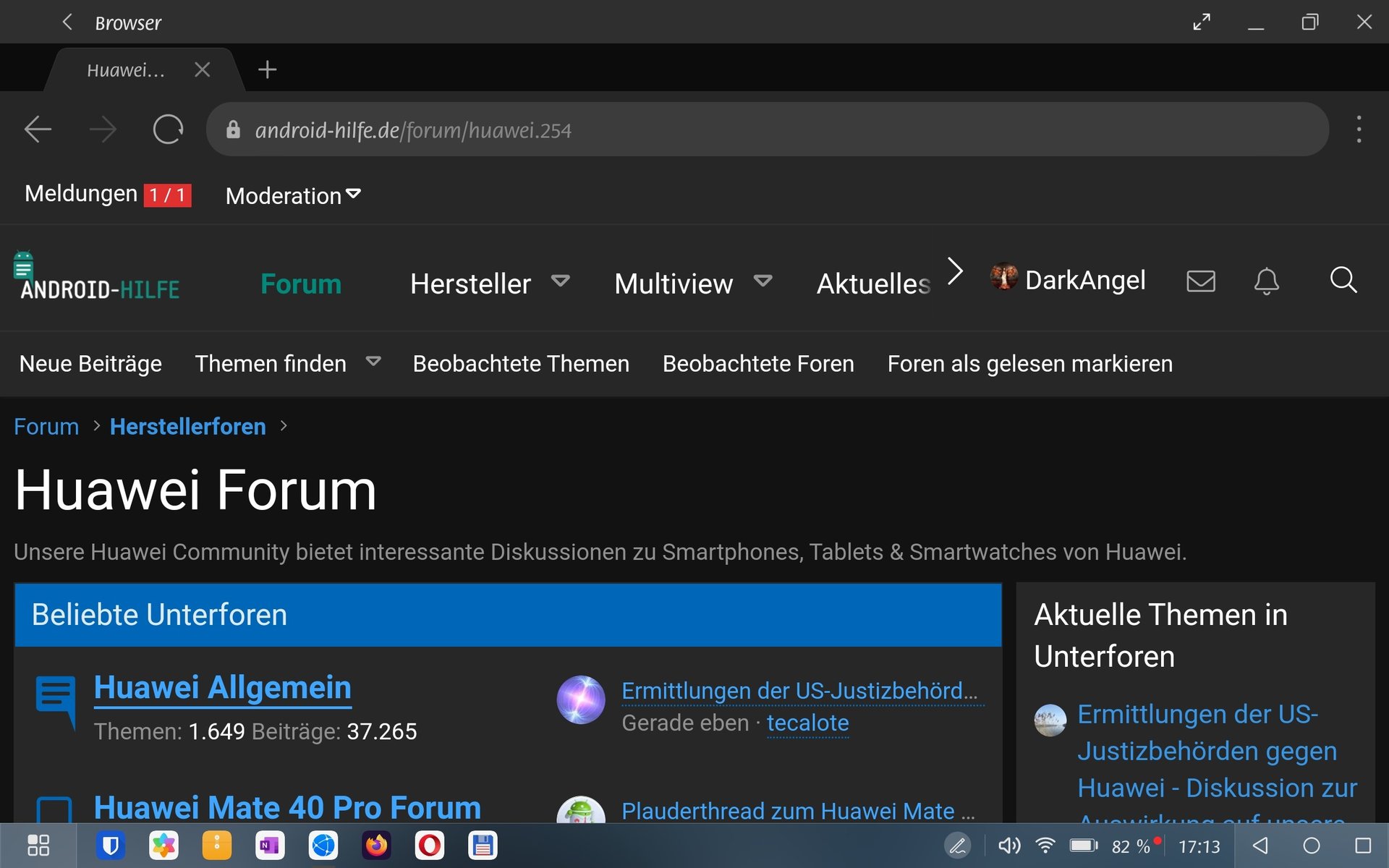Click the Beliebte Unterforen header bar
The width and height of the screenshot is (1389, 868).
[x=508, y=615]
